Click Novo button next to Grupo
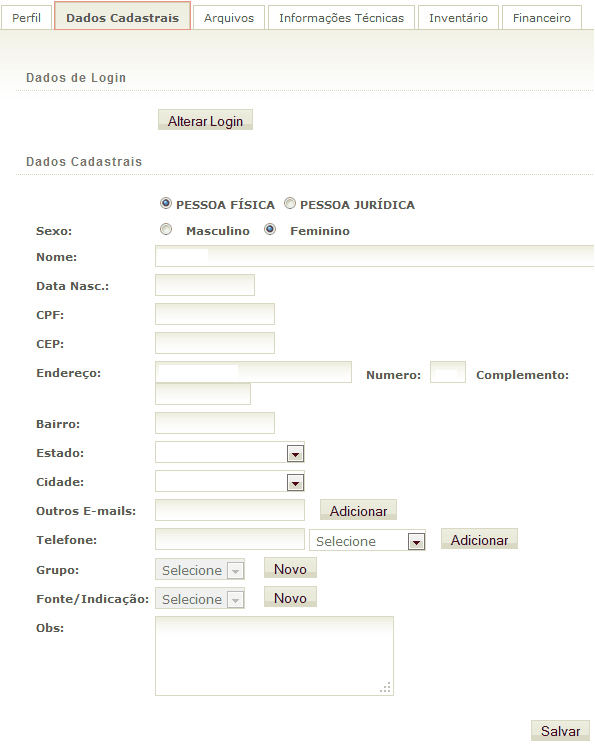 [290, 568]
